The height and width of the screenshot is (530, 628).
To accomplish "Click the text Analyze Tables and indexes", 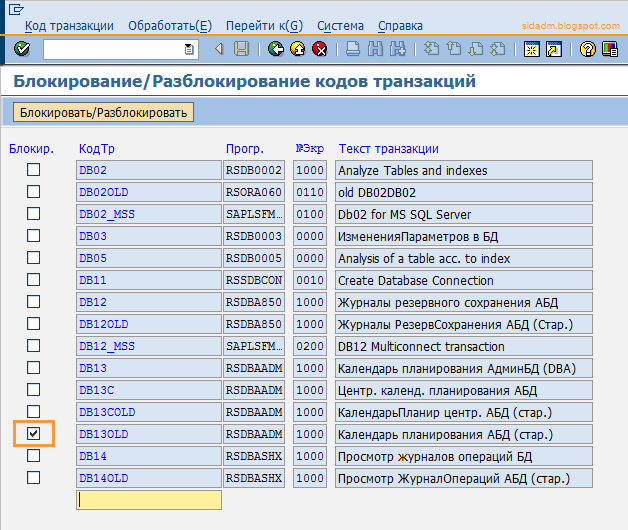I will tap(413, 171).
